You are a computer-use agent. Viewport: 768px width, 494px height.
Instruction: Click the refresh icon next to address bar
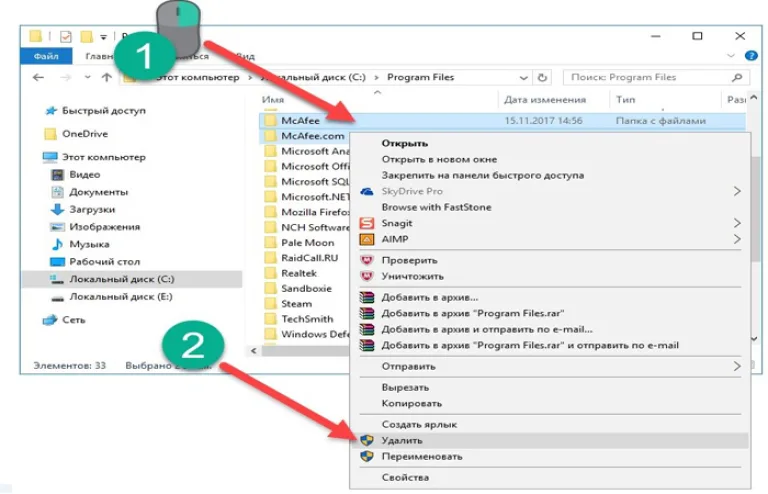coord(542,77)
